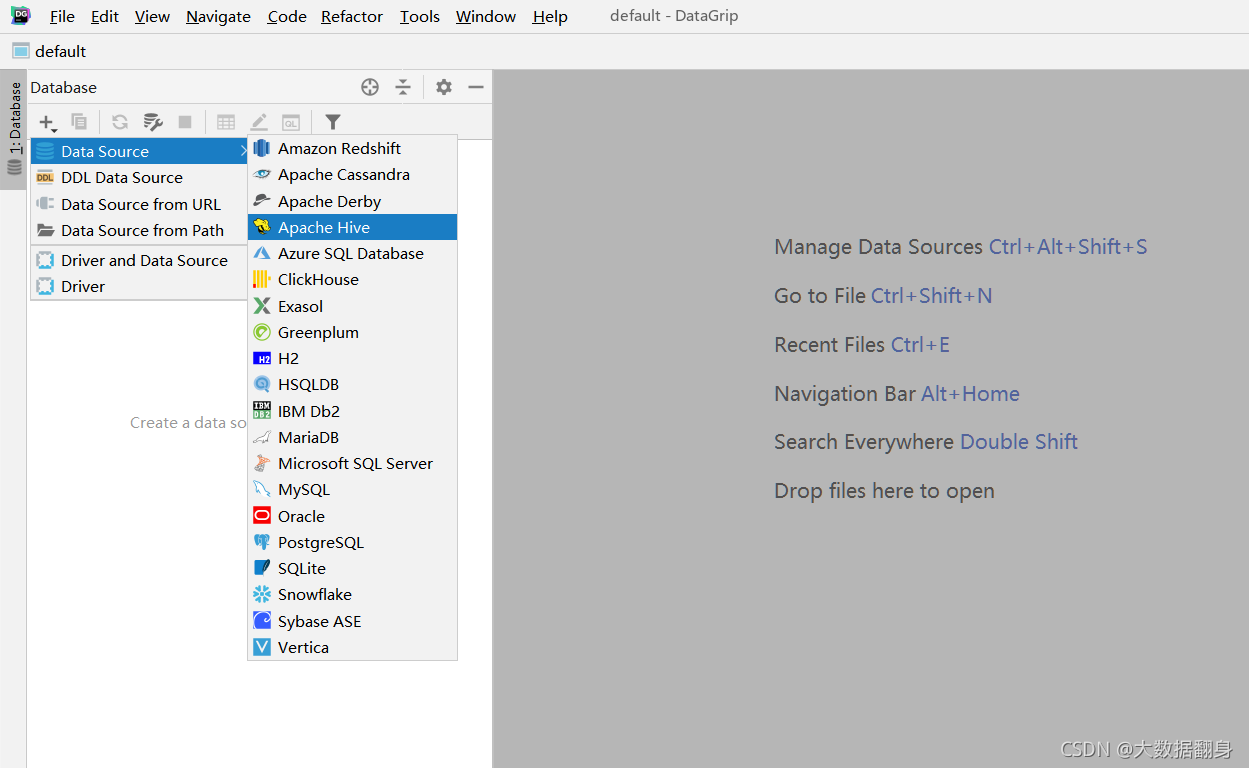Open data source properties wrench icon
The image size is (1249, 768).
(153, 122)
